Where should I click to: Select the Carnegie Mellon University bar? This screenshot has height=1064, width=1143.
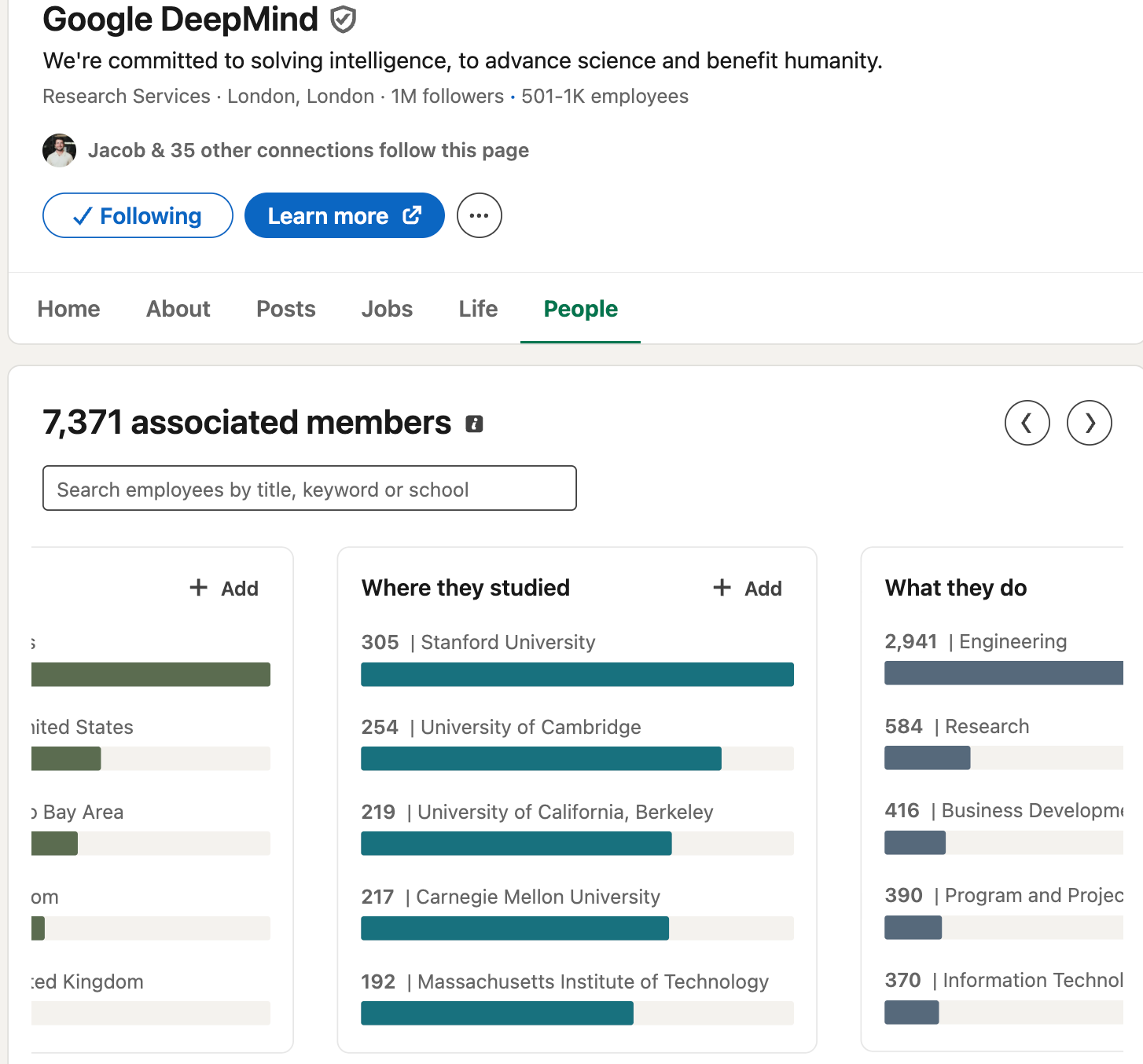click(577, 928)
